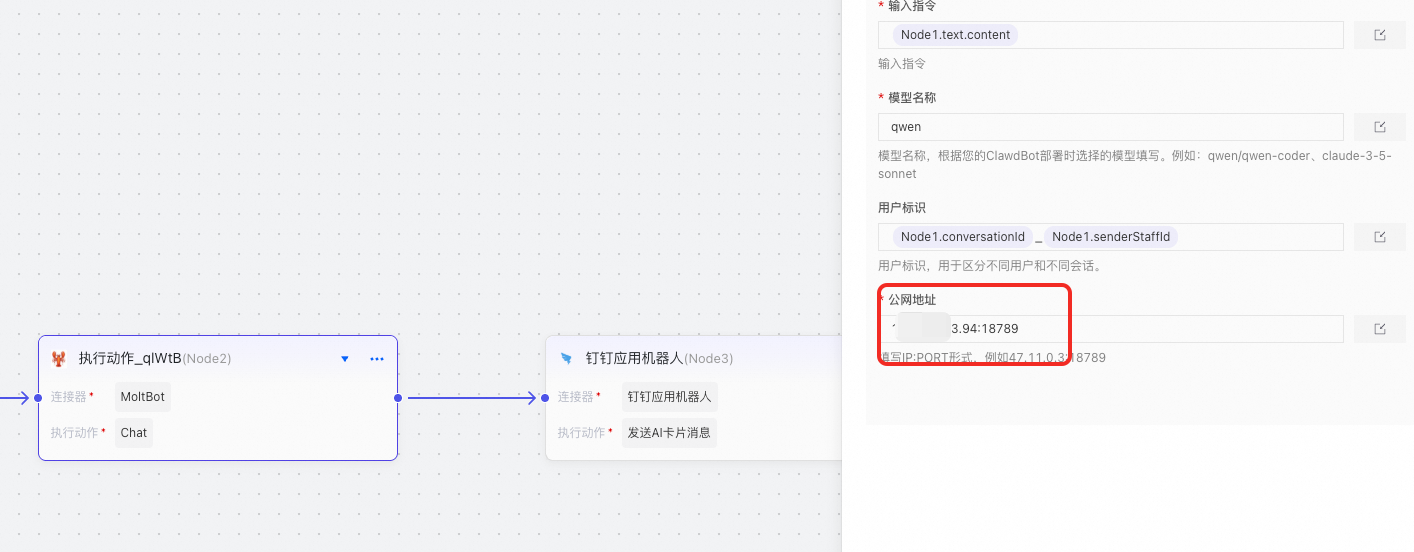Select 发送AI卡片消息 action value in Node3
1414x552 pixels.
(x=669, y=433)
